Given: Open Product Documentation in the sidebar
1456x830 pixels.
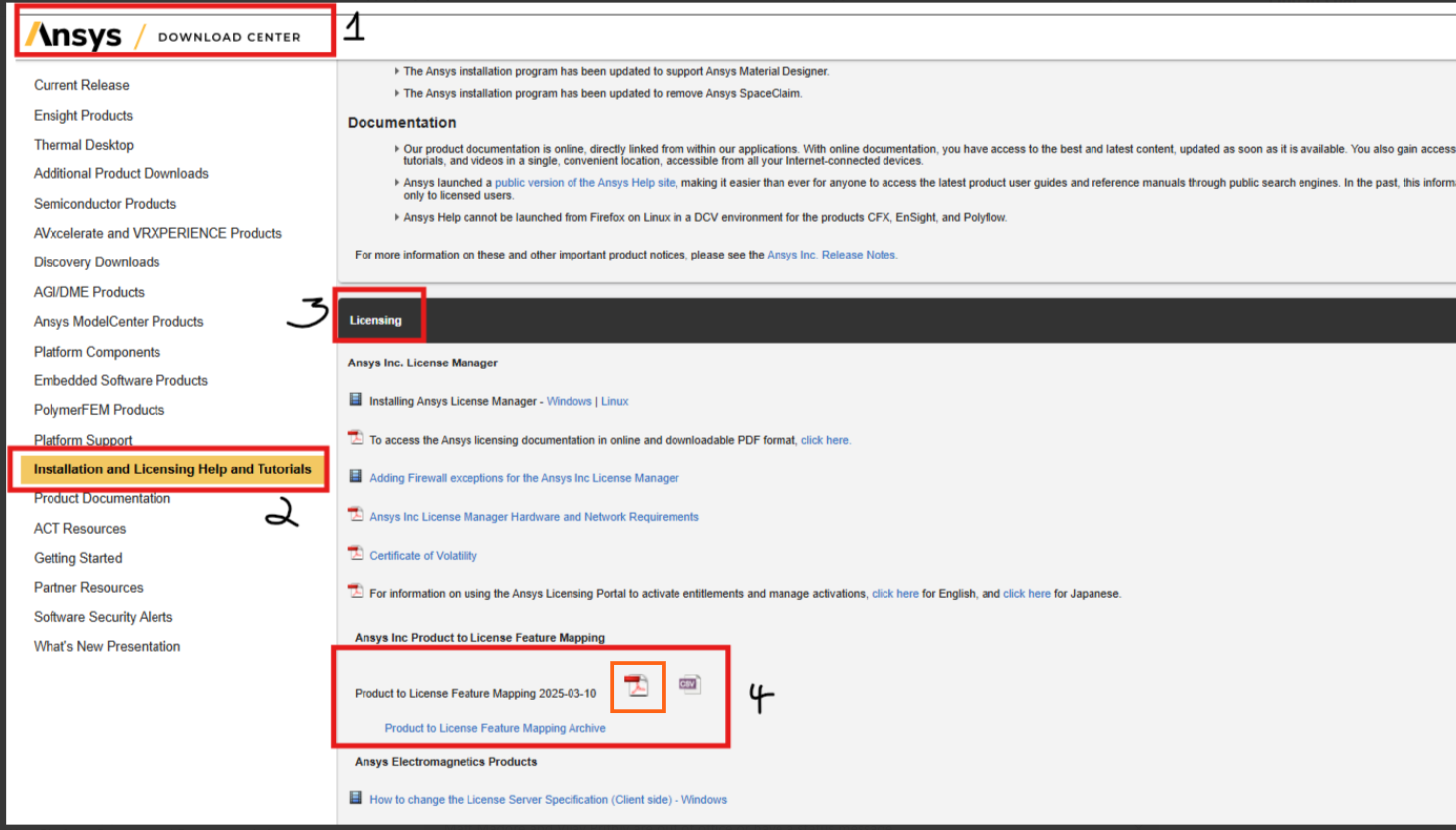Looking at the screenshot, I should tap(102, 498).
